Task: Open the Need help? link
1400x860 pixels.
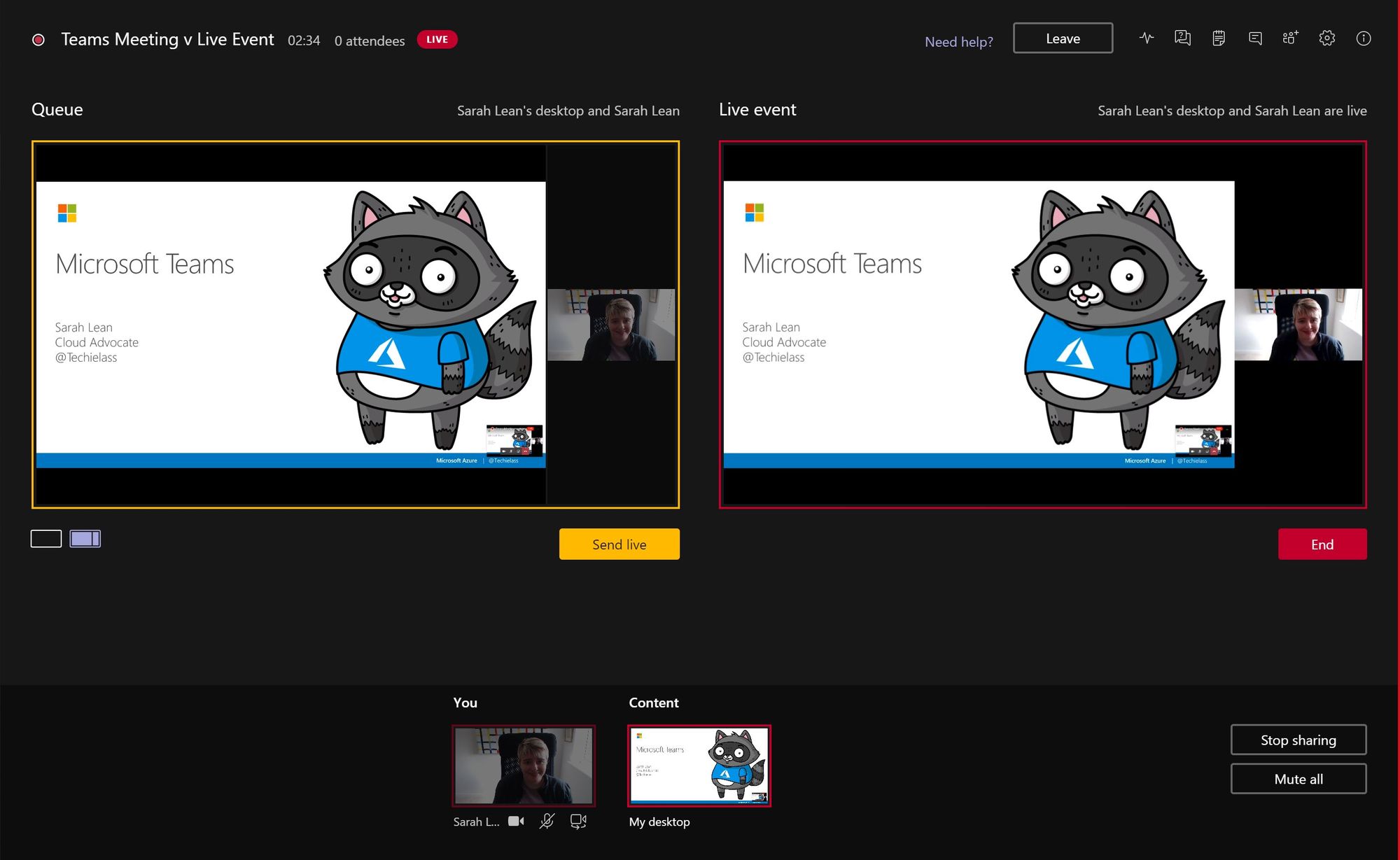Action: (958, 41)
